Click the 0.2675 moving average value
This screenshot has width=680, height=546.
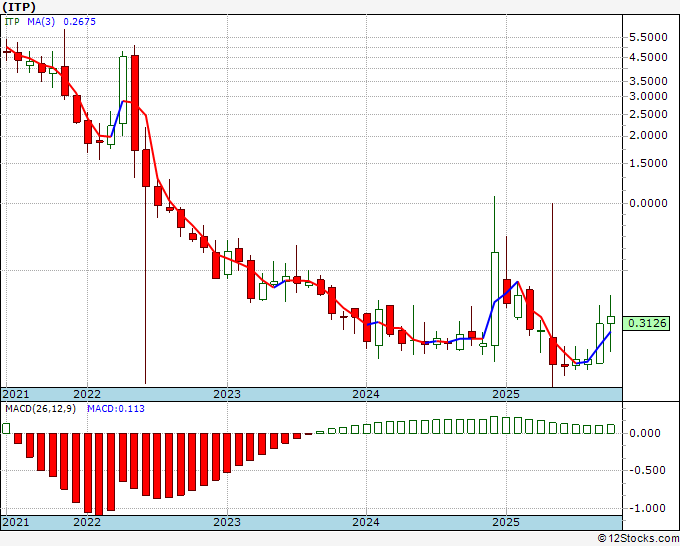tap(79, 22)
